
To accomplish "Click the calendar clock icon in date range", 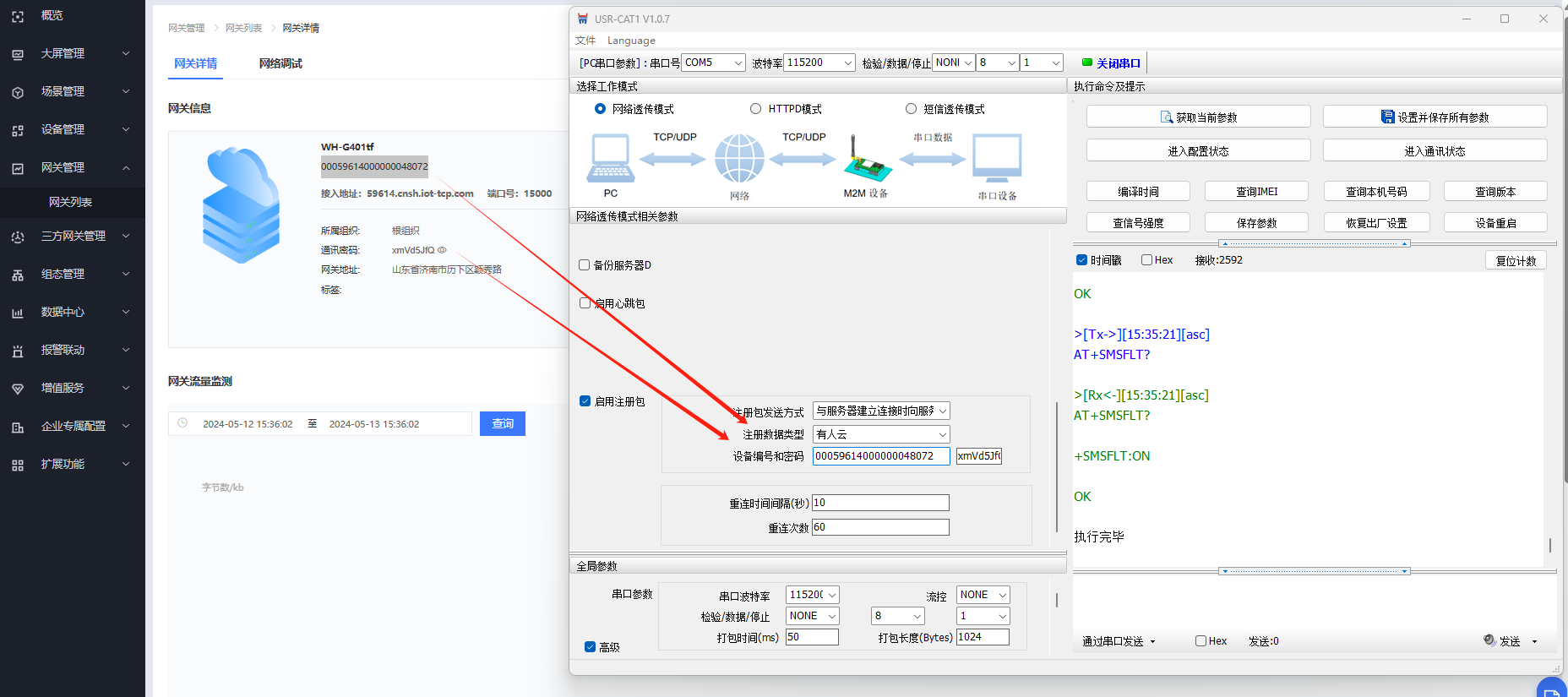I will click(182, 423).
